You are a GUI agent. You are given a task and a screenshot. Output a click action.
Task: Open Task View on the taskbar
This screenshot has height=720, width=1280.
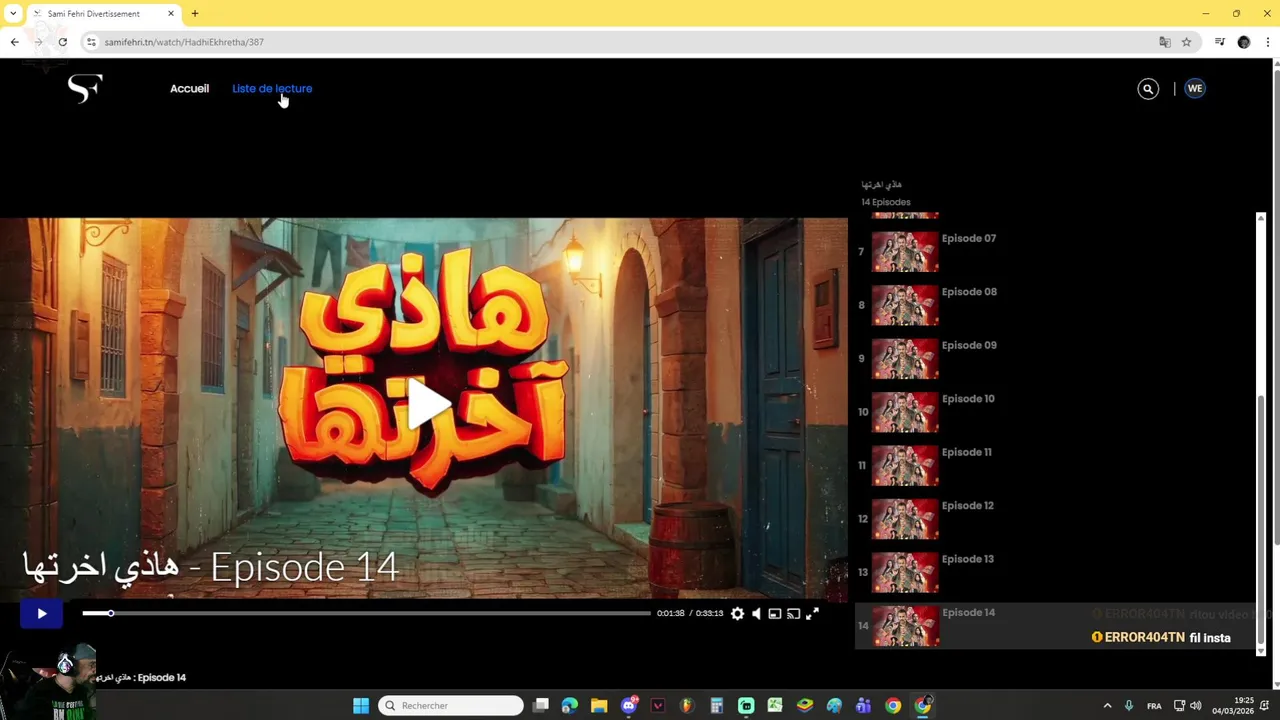(541, 706)
